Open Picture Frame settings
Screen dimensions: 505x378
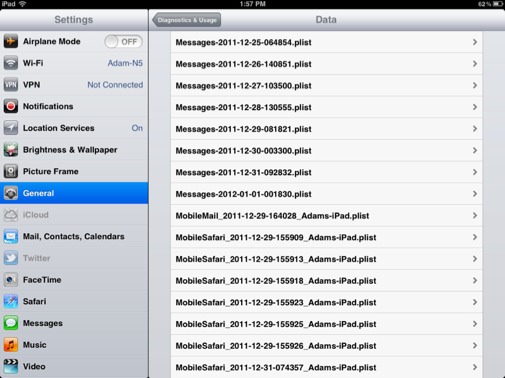(x=74, y=171)
